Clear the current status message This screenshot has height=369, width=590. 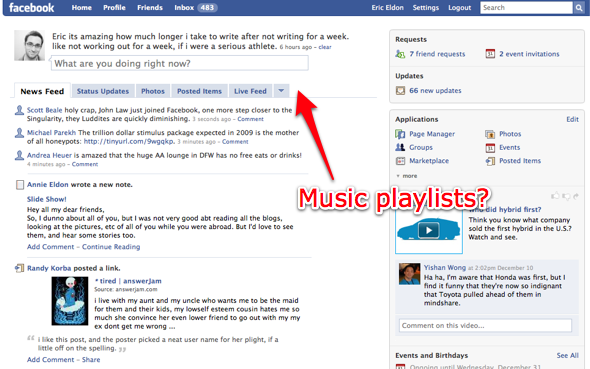[325, 47]
